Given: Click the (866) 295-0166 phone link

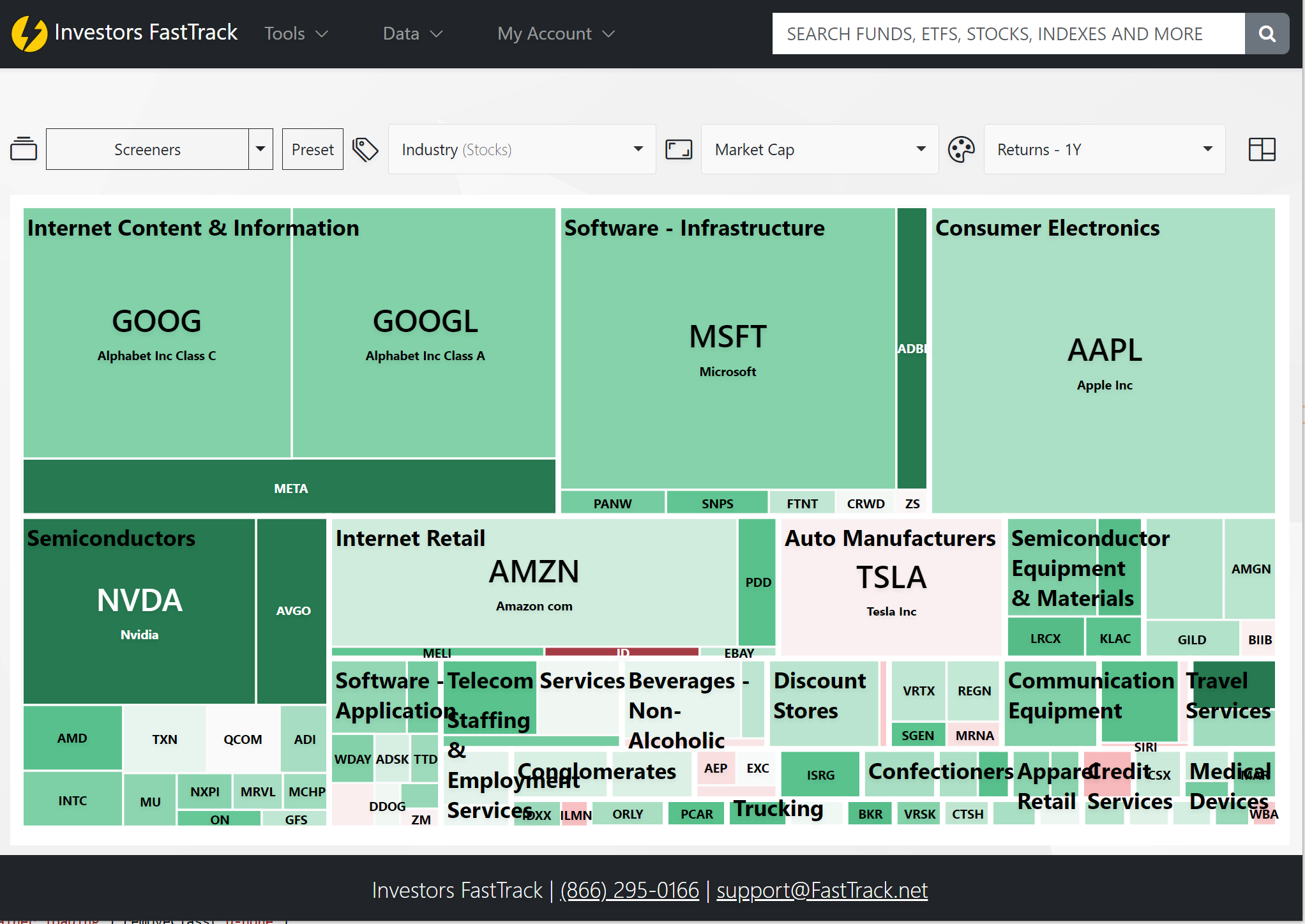Looking at the screenshot, I should (630, 890).
